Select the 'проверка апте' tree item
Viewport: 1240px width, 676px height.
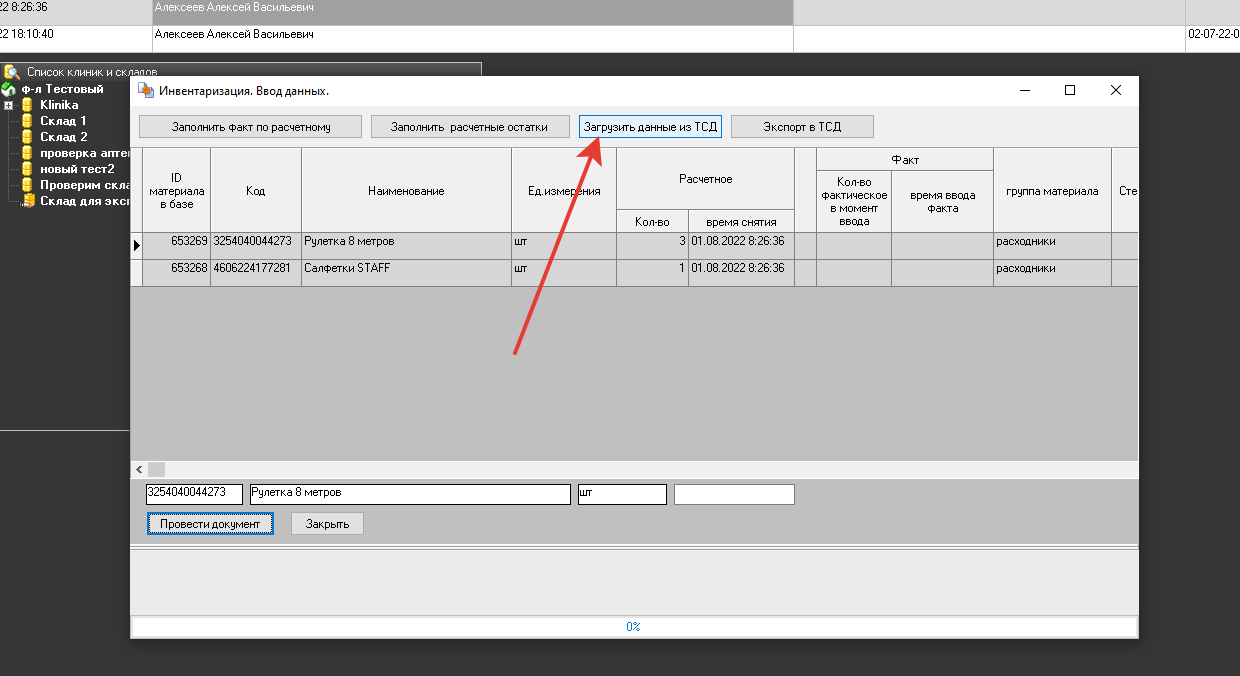[x=84, y=153]
